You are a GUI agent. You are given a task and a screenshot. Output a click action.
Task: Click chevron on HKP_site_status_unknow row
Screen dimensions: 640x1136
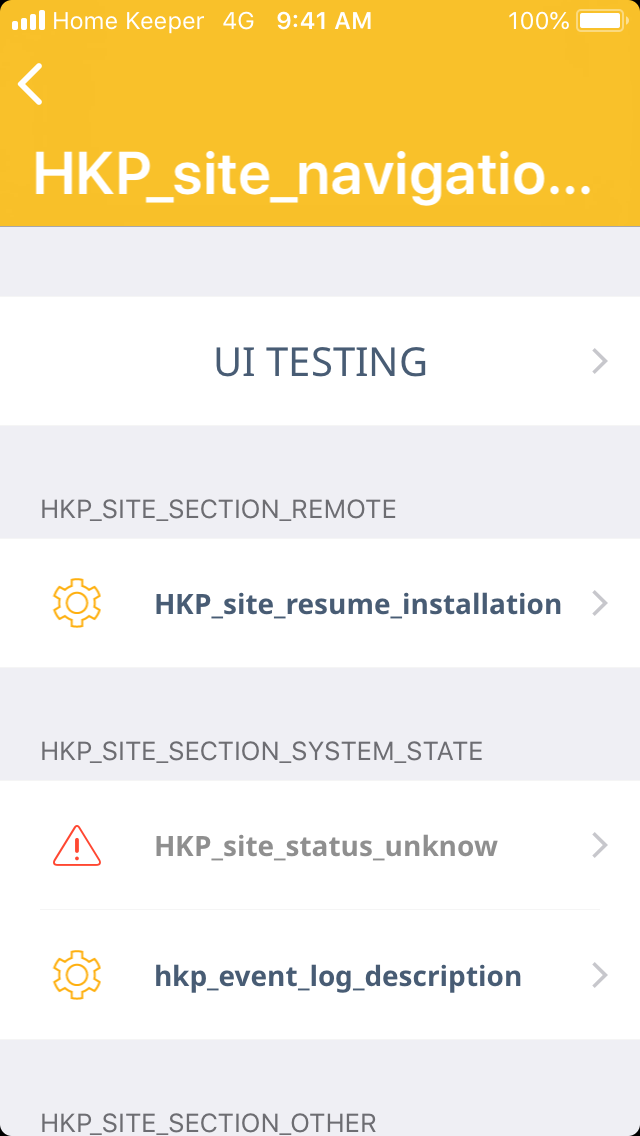pyautogui.click(x=600, y=846)
